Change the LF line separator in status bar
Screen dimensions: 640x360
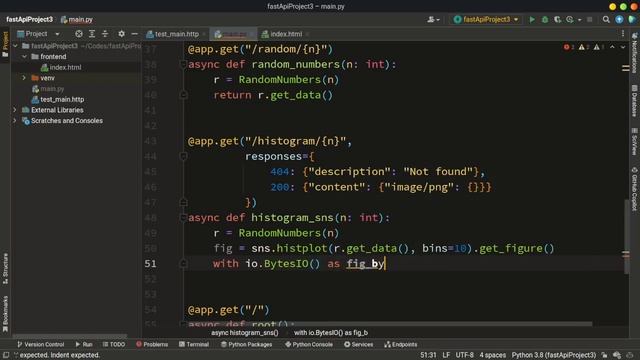(446, 355)
